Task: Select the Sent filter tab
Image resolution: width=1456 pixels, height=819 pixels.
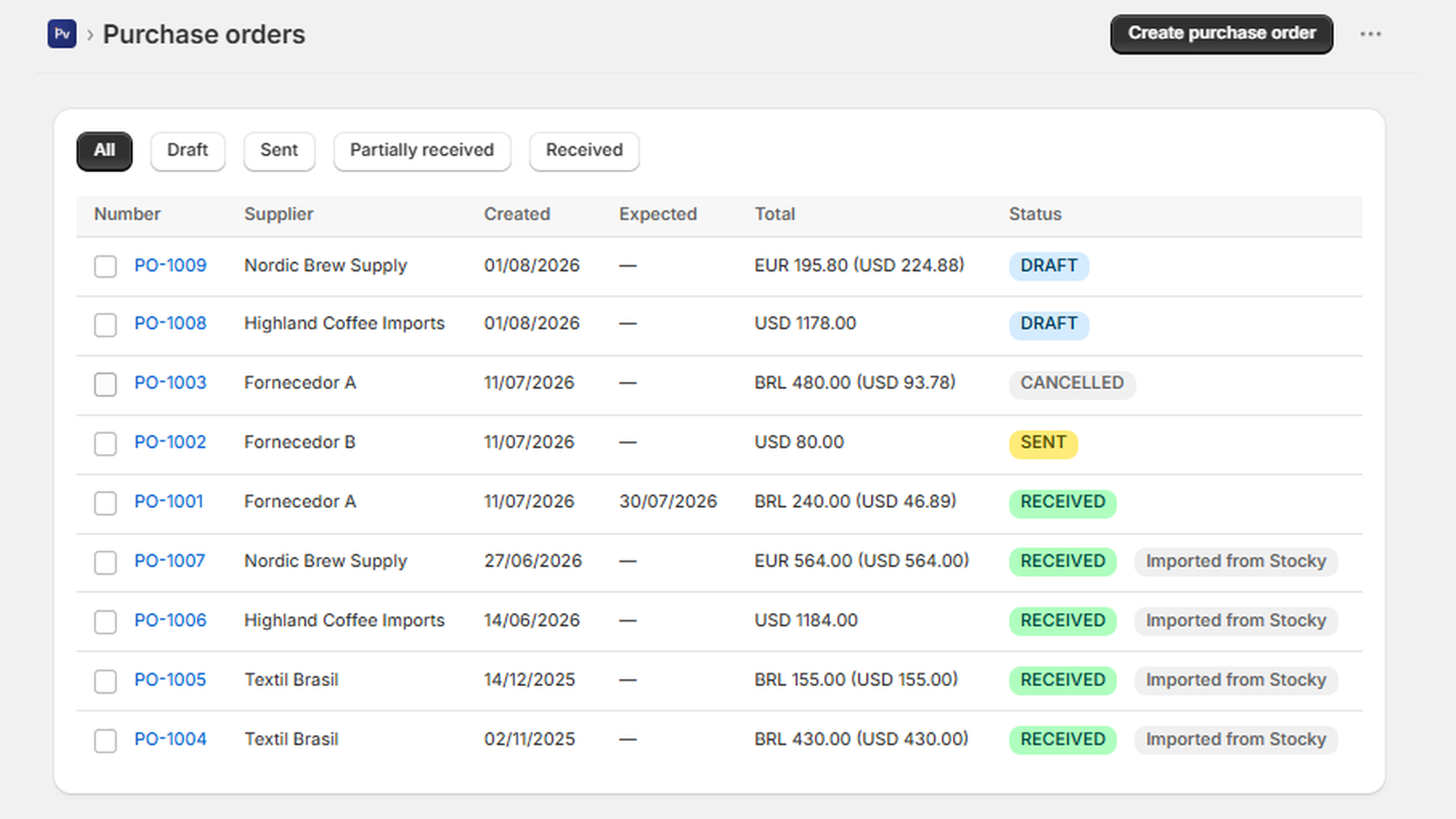Action: coord(279,151)
